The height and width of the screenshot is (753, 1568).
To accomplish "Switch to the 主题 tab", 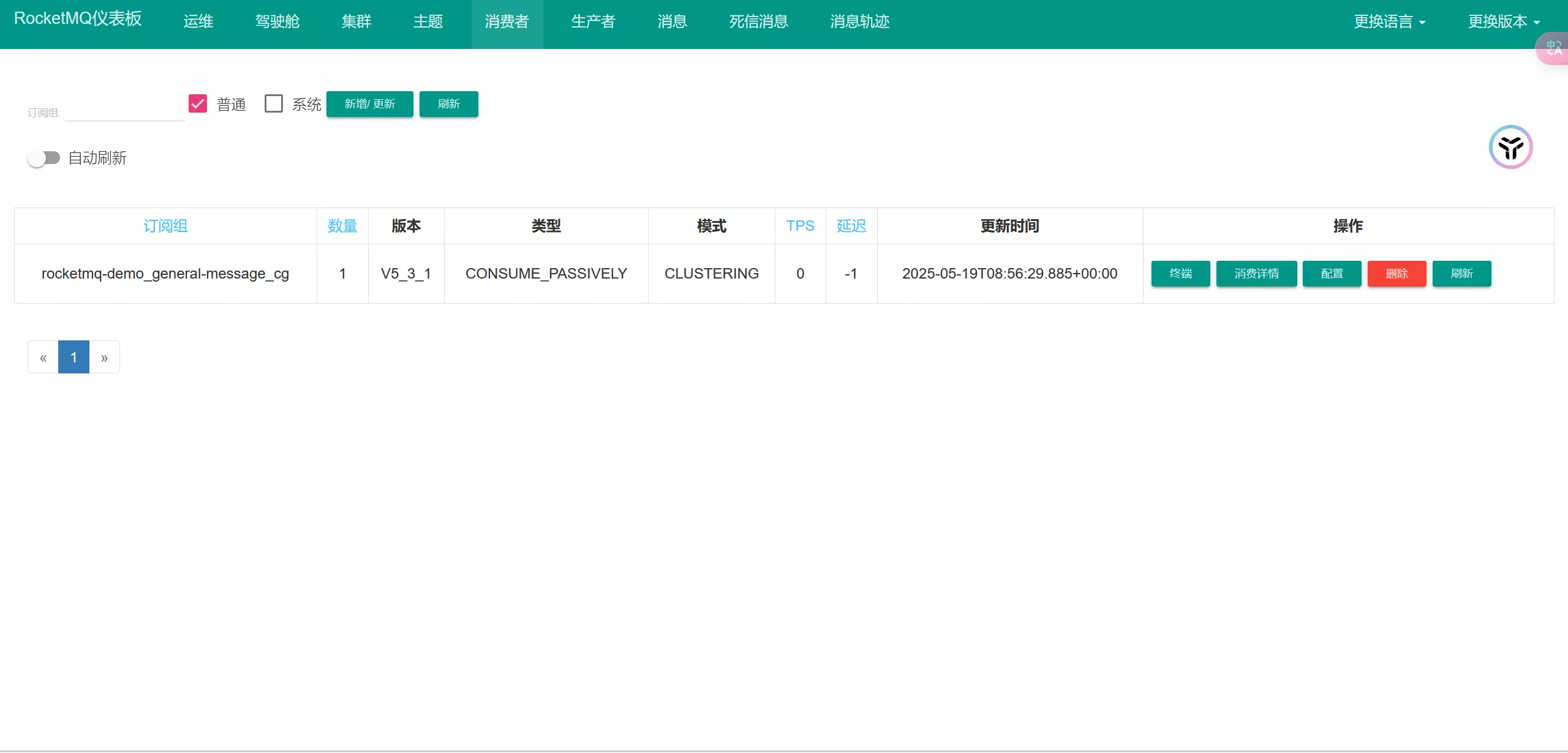I will (428, 21).
